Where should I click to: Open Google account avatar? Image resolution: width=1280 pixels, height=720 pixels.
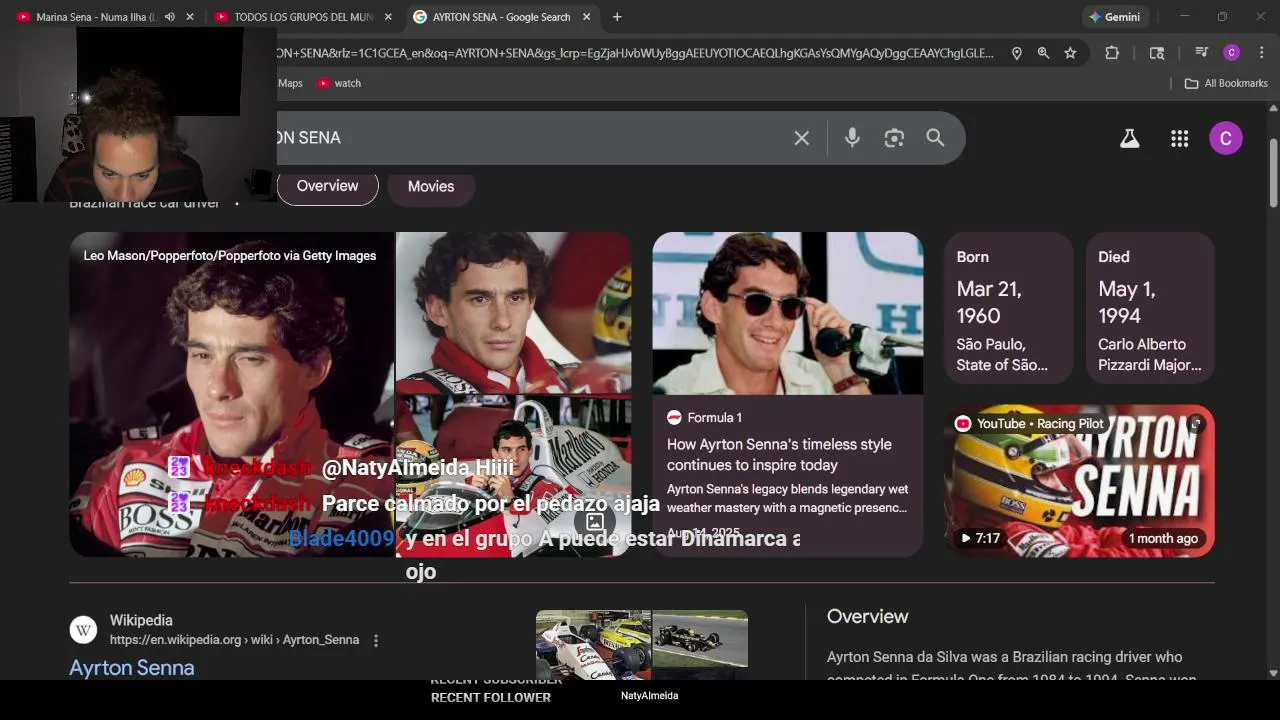(x=1226, y=138)
